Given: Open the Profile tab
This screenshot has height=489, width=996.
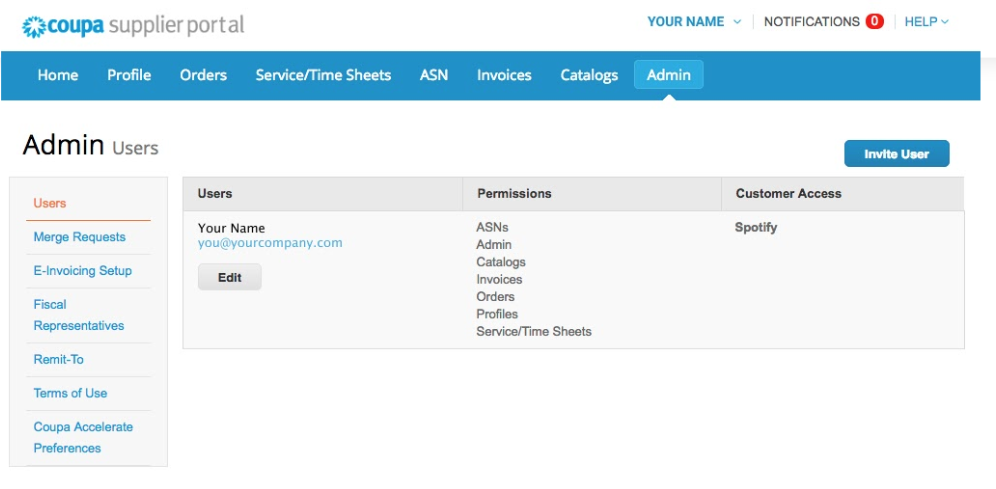Looking at the screenshot, I should 129,75.
